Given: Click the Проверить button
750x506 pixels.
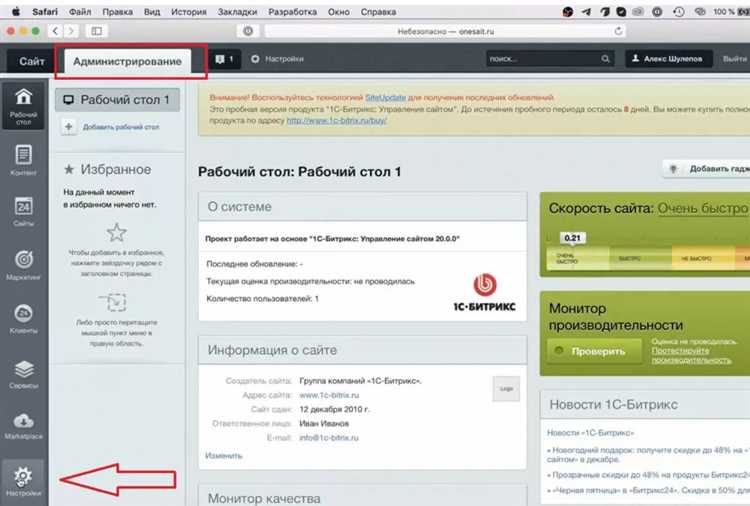Looking at the screenshot, I should click(595, 351).
